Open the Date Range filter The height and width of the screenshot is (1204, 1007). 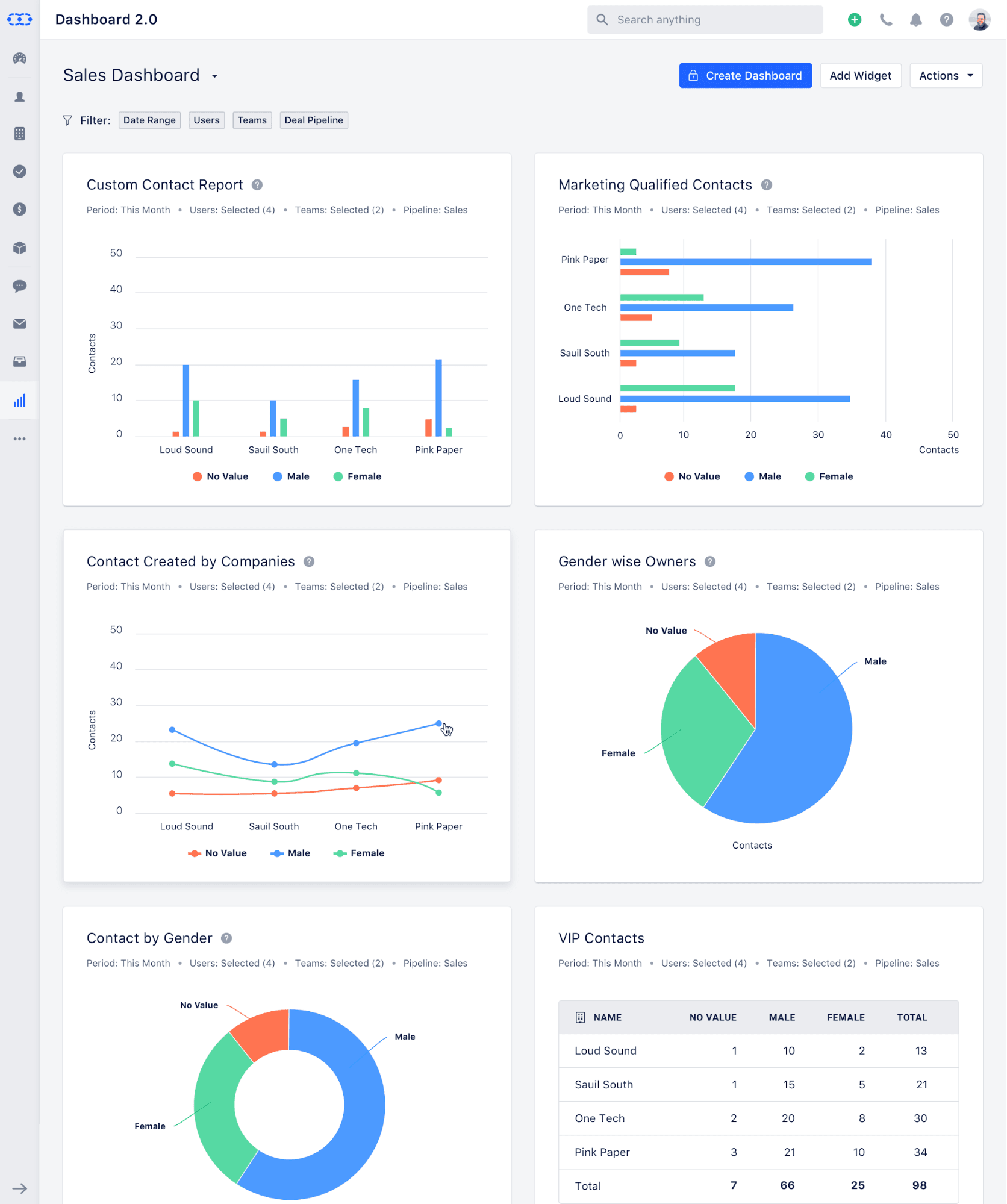pos(149,120)
